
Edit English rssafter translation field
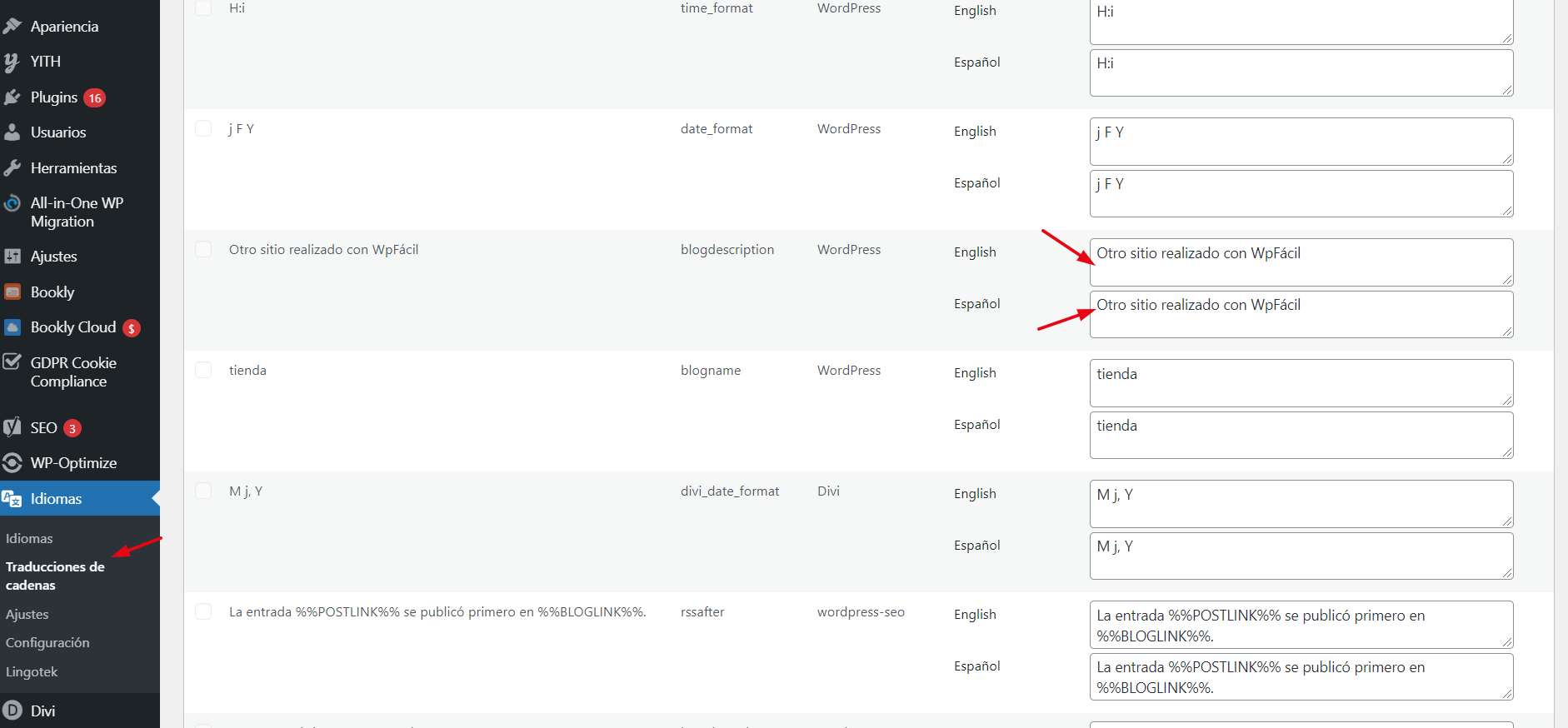(1301, 625)
